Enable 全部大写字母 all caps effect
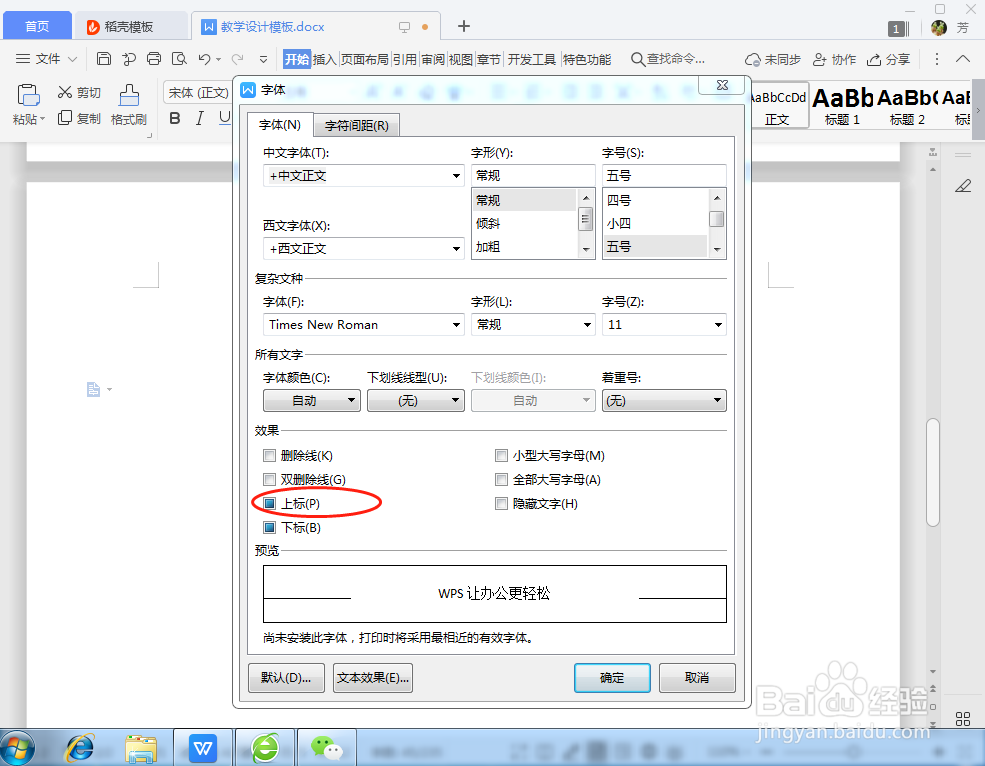985x766 pixels. click(x=501, y=479)
